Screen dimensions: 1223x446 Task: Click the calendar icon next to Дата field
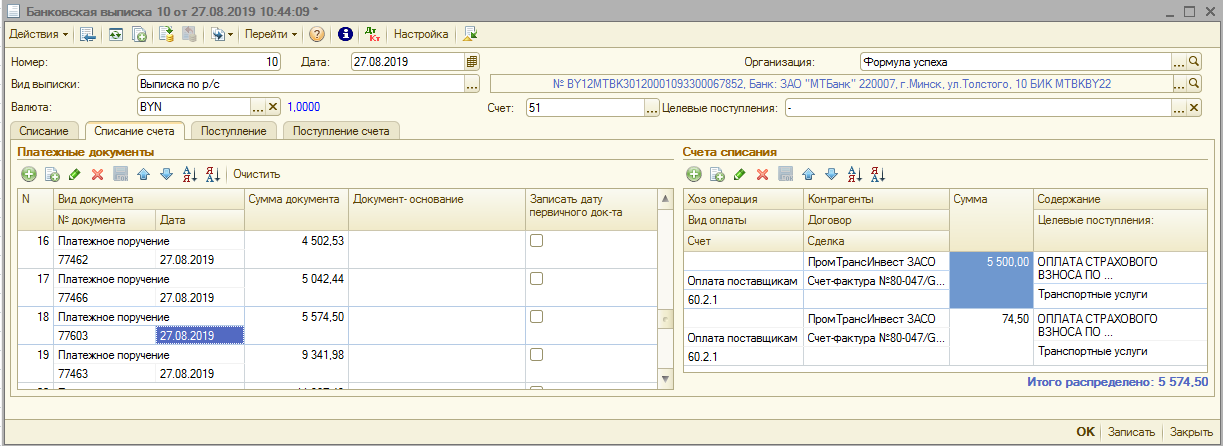point(472,61)
